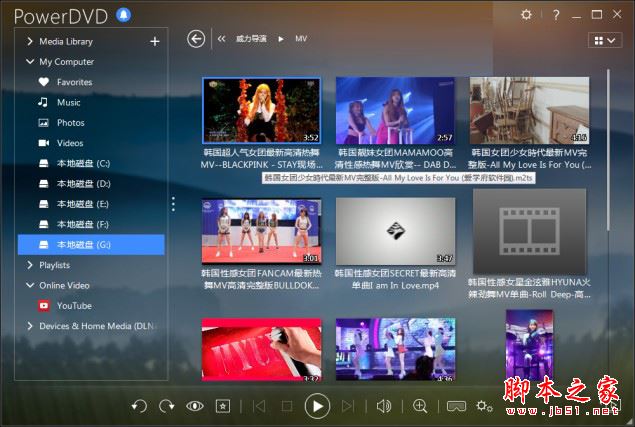Start playback with the play button
Viewport: 635px width, 427px height.
(x=317, y=406)
